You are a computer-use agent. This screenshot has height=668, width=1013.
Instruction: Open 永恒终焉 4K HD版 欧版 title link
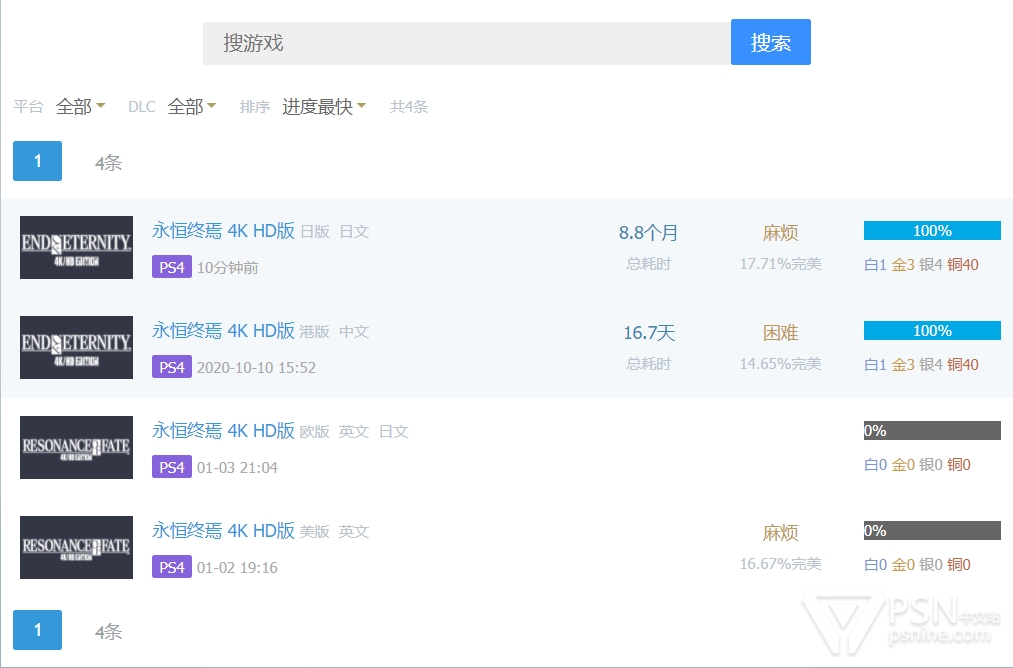(223, 431)
